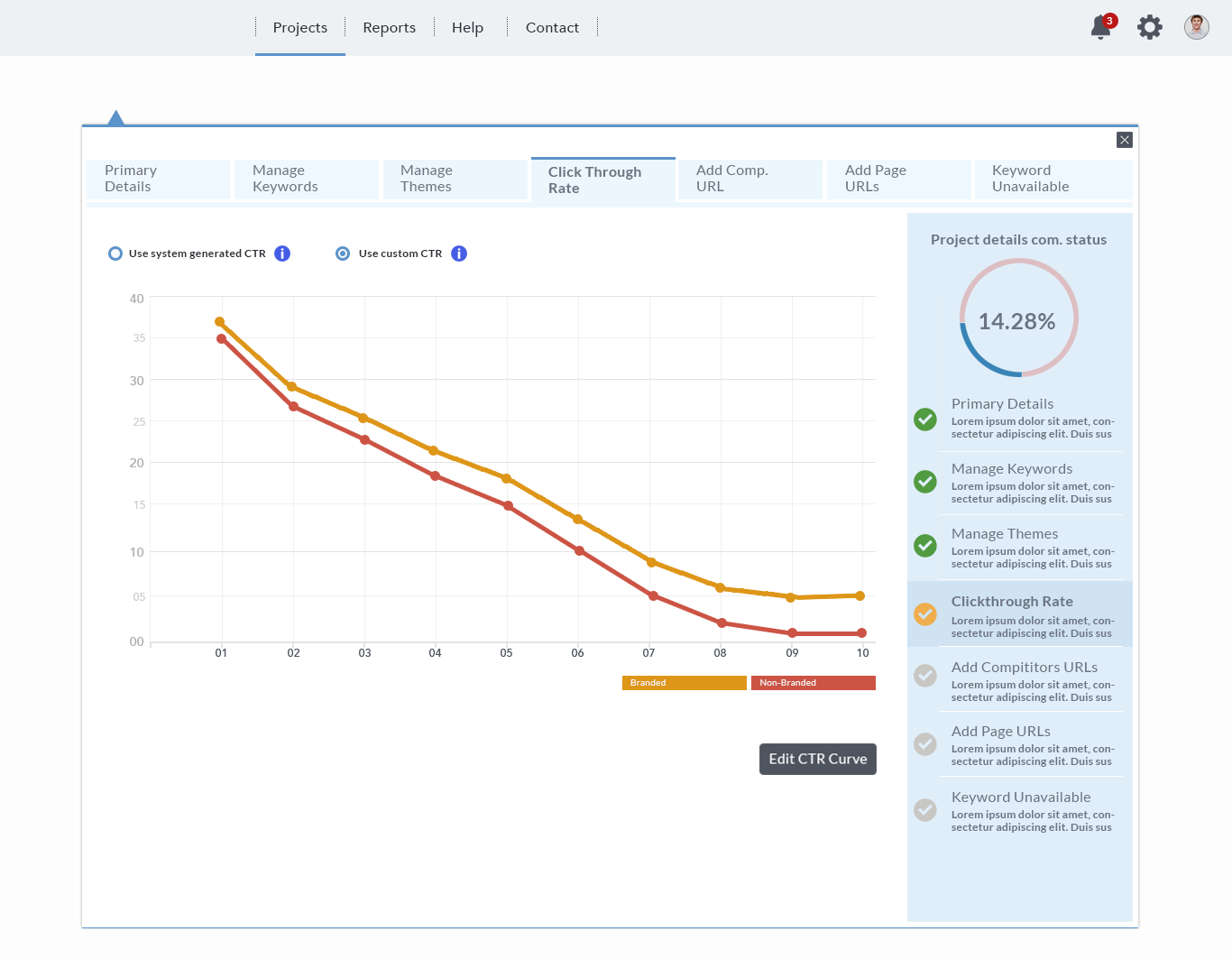Click Non-Branded data point at position 07
This screenshot has height=959, width=1232.
point(653,595)
